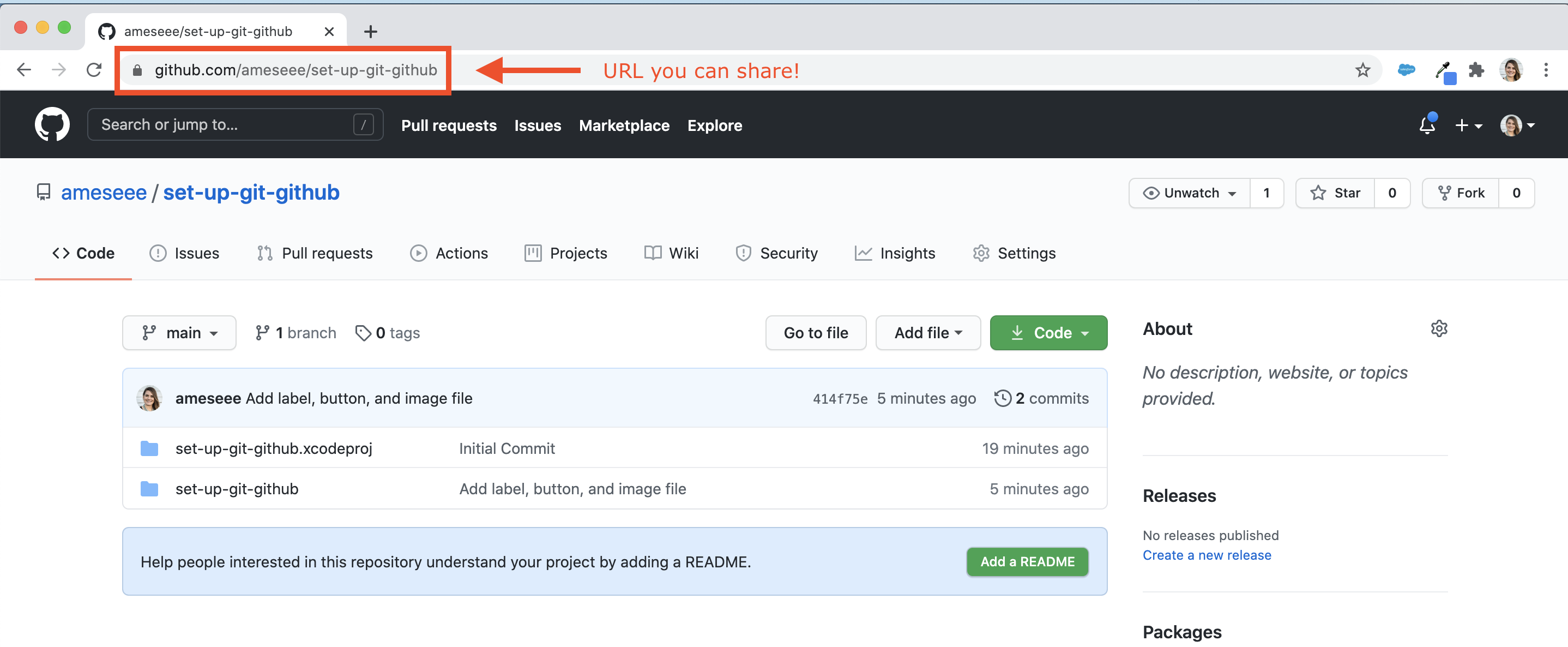1568x647 pixels.
Task: Go back using the browser back arrow
Action: click(24, 70)
